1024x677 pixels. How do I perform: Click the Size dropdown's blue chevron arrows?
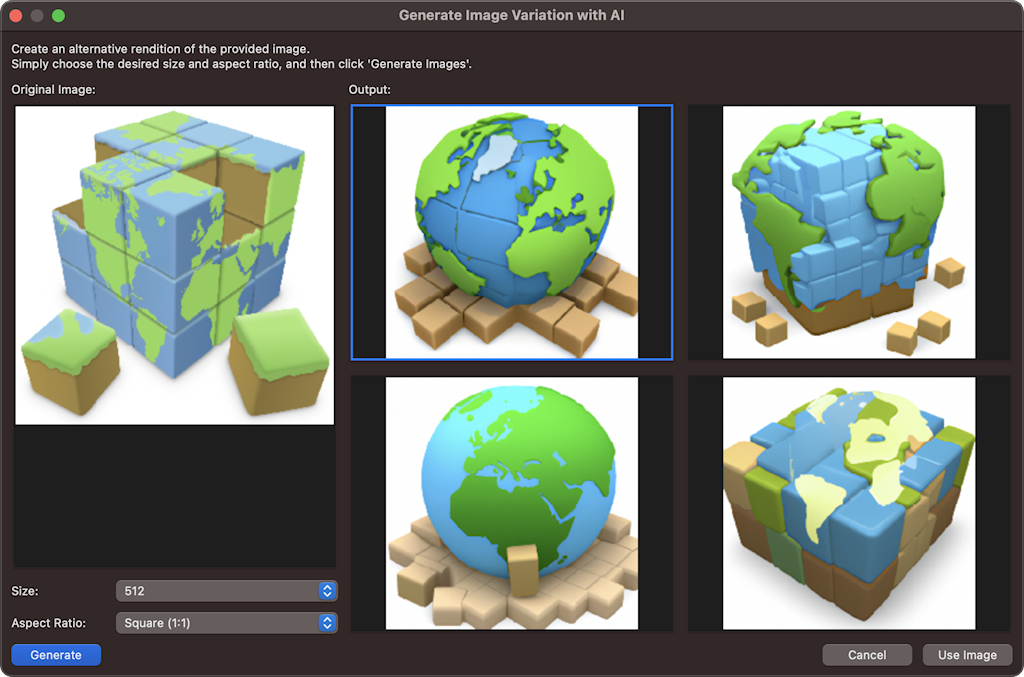(327, 591)
